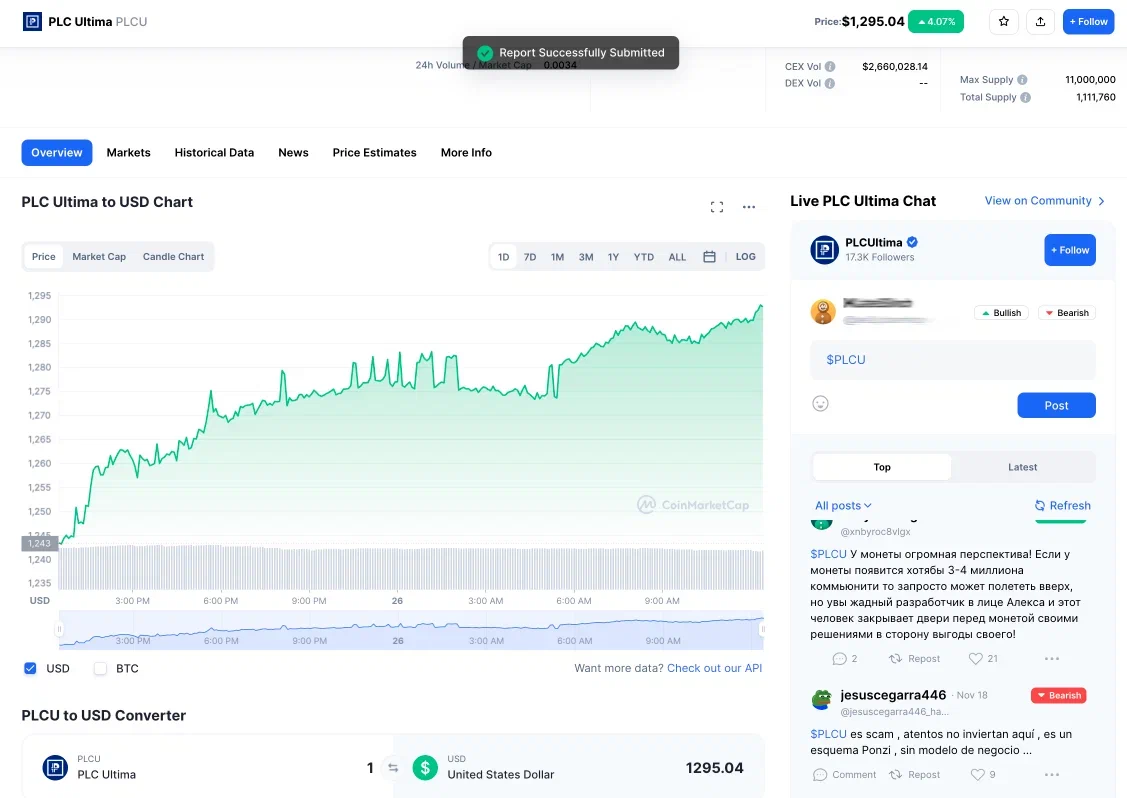Open the calendar date range picker
Viewport: 1127px width, 798px height.
[709, 257]
